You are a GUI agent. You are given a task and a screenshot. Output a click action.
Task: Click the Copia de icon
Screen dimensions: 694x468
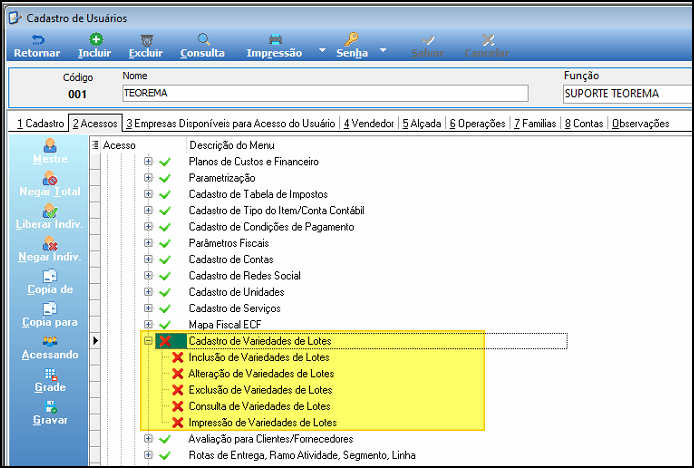(50, 276)
